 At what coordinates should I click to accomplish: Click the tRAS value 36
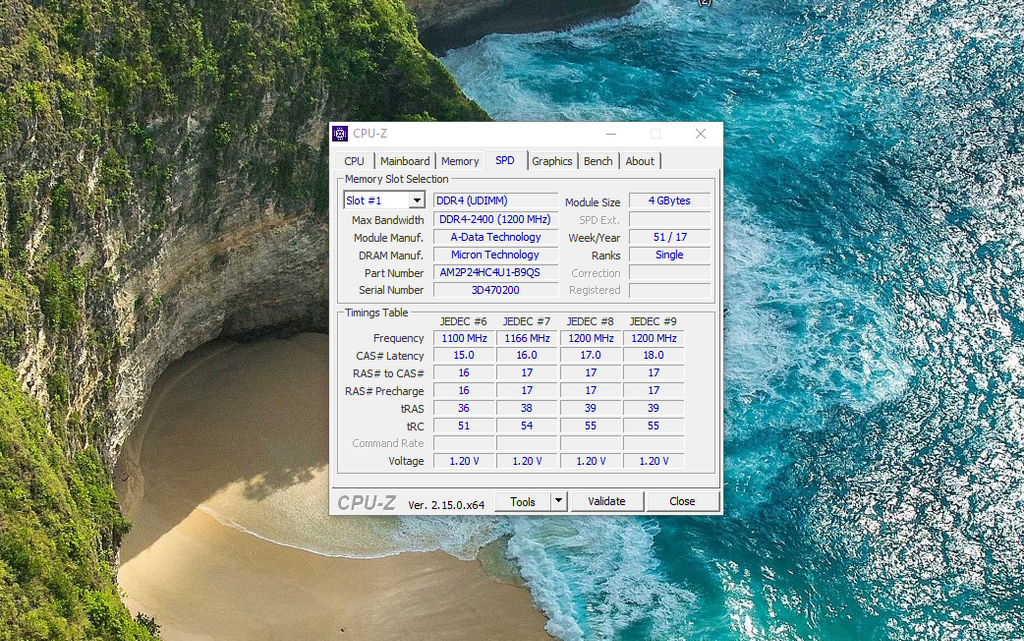(464, 408)
